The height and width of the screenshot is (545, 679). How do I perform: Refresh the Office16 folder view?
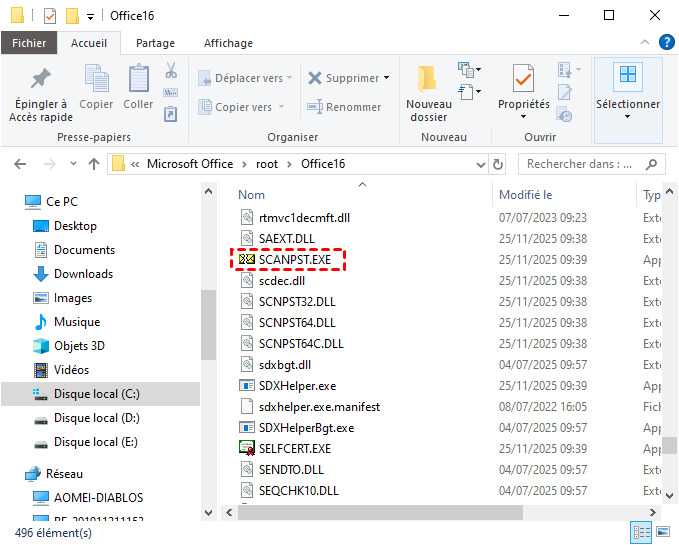tap(498, 164)
